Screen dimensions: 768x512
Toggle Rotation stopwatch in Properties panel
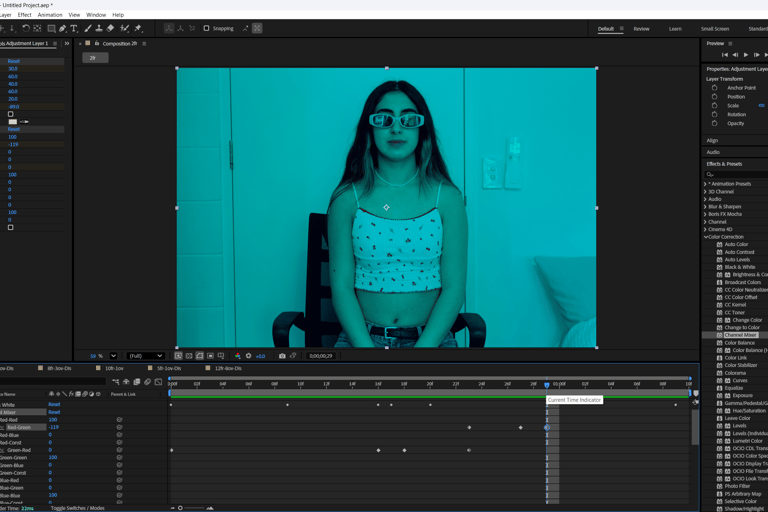714,114
